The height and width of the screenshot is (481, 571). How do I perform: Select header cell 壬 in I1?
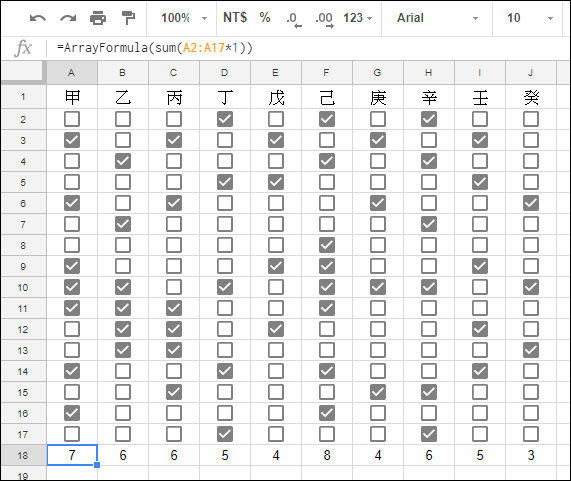click(x=480, y=97)
